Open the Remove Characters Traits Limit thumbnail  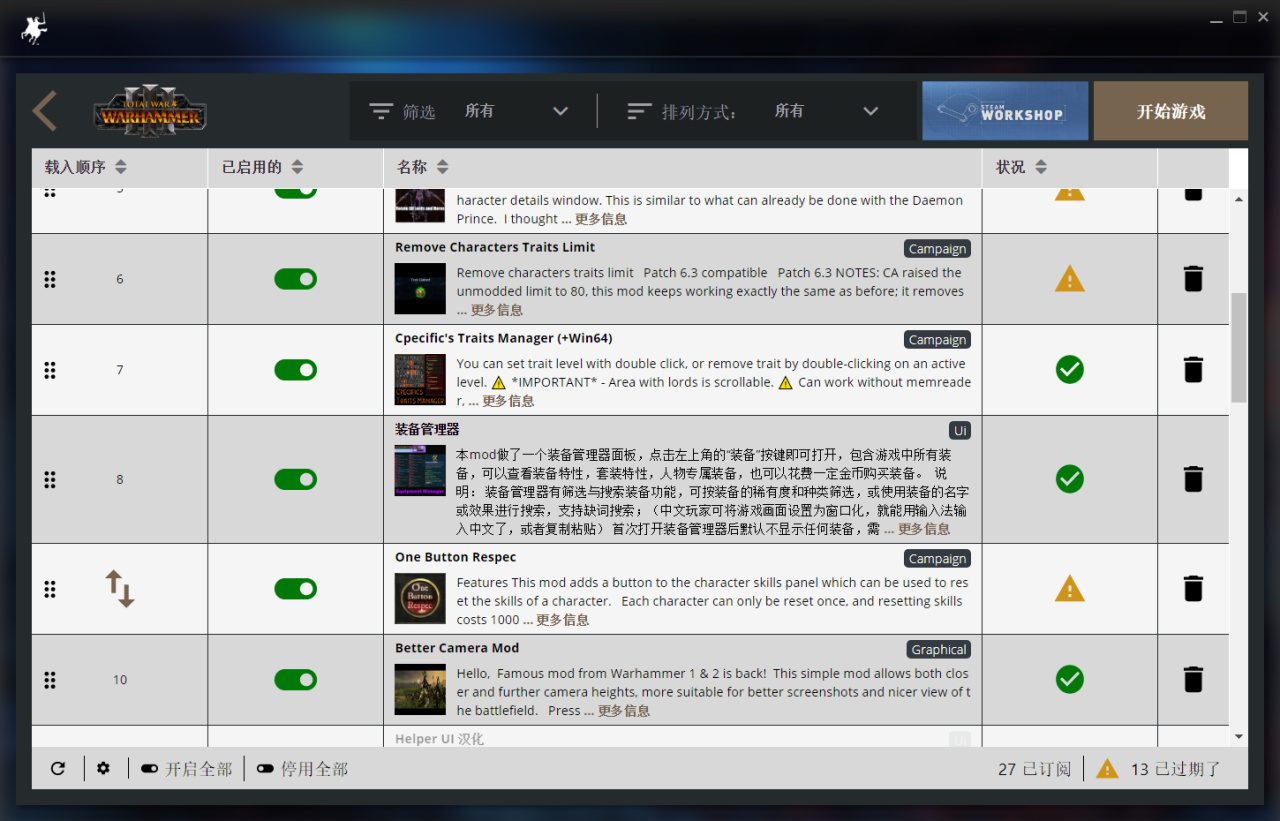[x=420, y=289]
